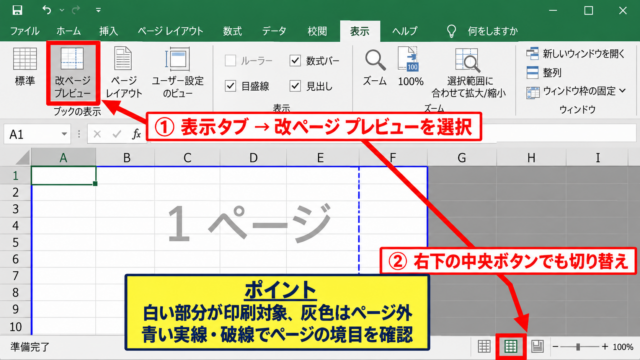The width and height of the screenshot is (640, 360).
Task: Switch to the 挿入 tab
Action: (x=108, y=31)
